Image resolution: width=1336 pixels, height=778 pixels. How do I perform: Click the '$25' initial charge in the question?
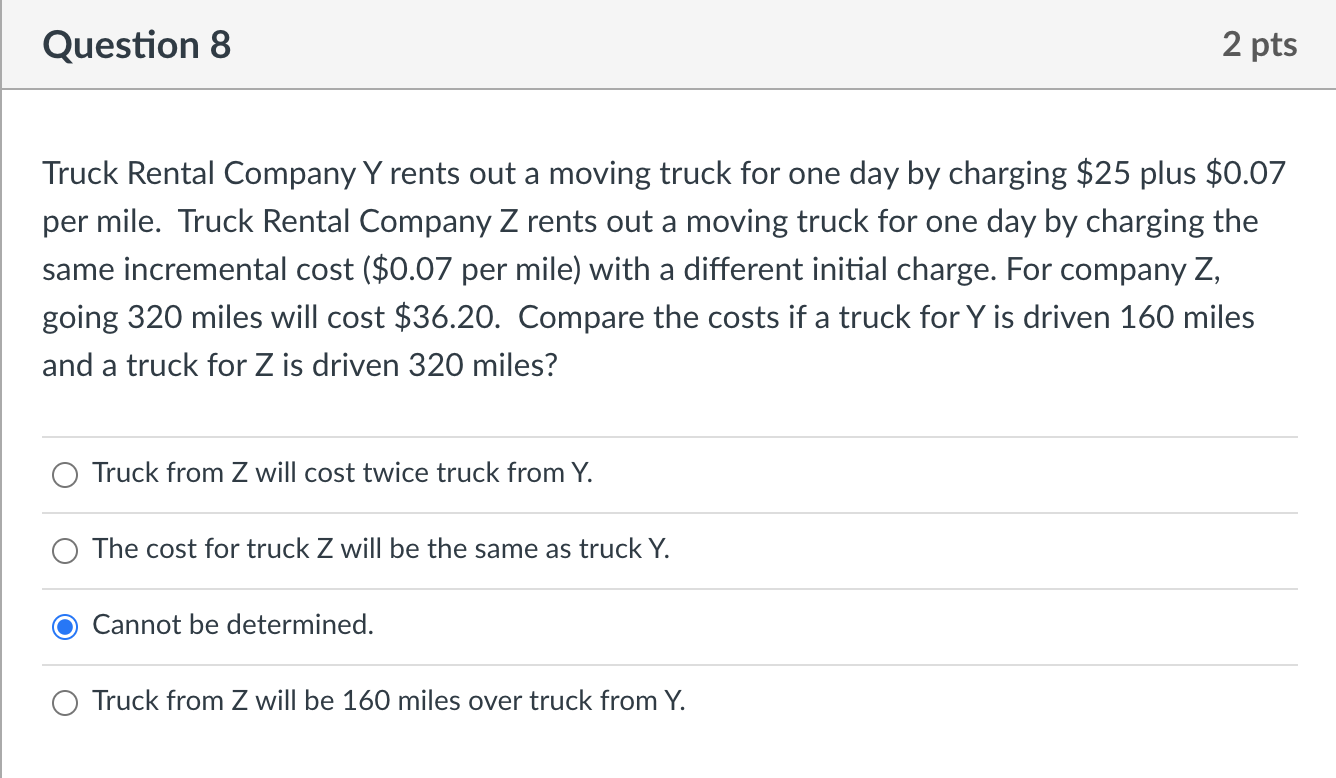1101,174
